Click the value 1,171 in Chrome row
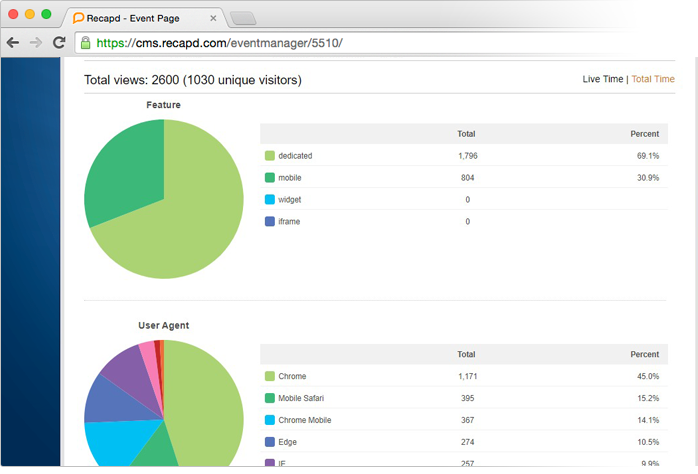 click(467, 376)
